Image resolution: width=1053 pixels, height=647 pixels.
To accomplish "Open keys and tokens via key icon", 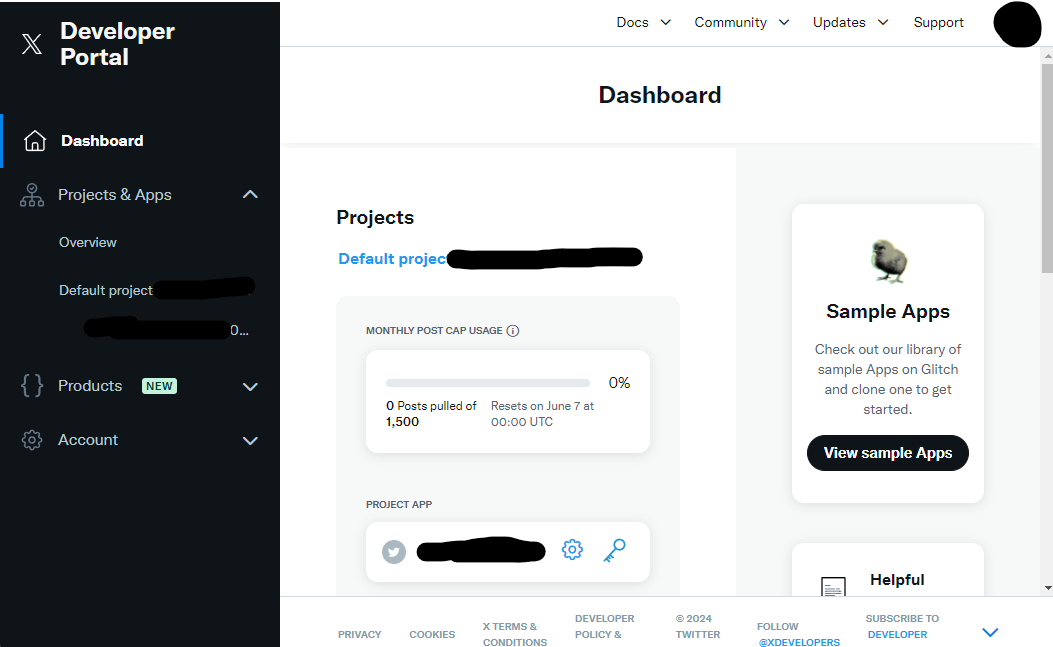I will pyautogui.click(x=614, y=550).
